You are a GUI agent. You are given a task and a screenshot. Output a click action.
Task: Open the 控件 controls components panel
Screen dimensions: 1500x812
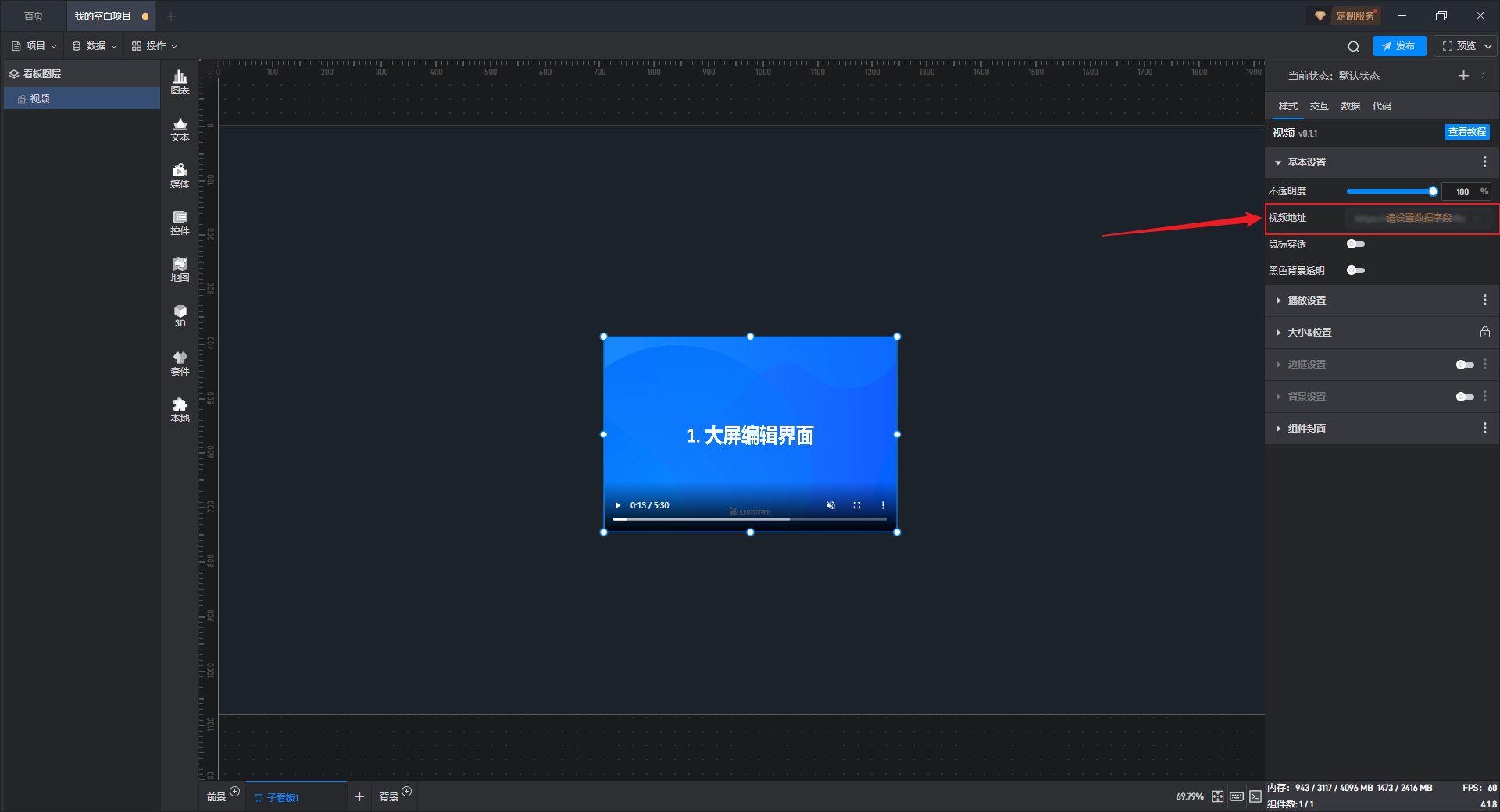(x=180, y=223)
